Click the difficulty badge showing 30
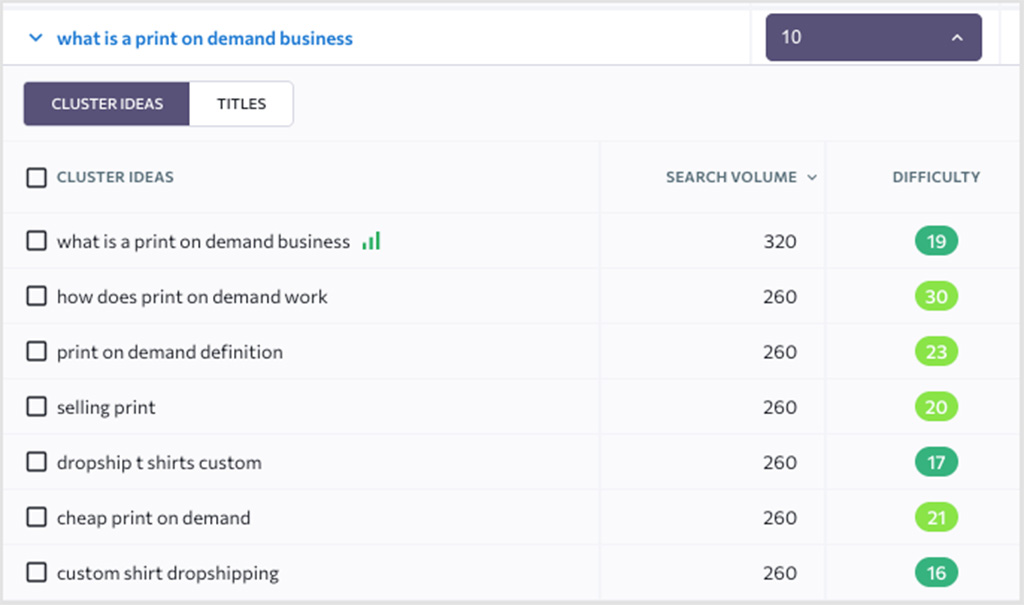Screen dimensions: 1024x605 click(936, 296)
